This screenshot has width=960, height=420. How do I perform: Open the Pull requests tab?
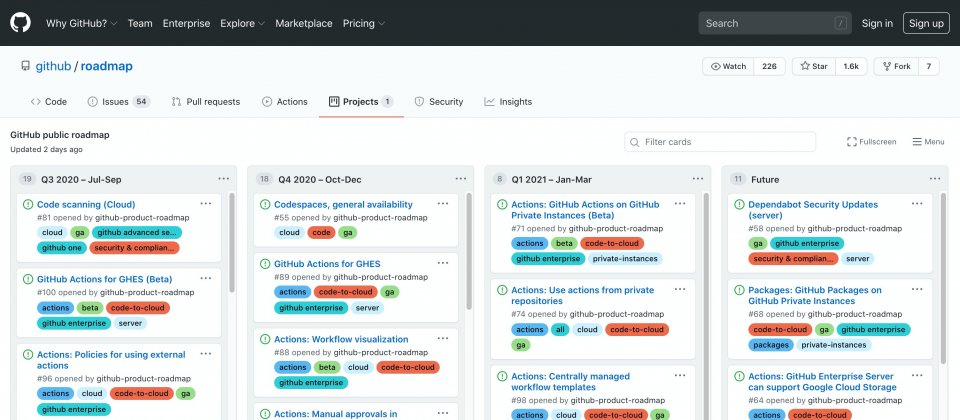pyautogui.click(x=206, y=102)
